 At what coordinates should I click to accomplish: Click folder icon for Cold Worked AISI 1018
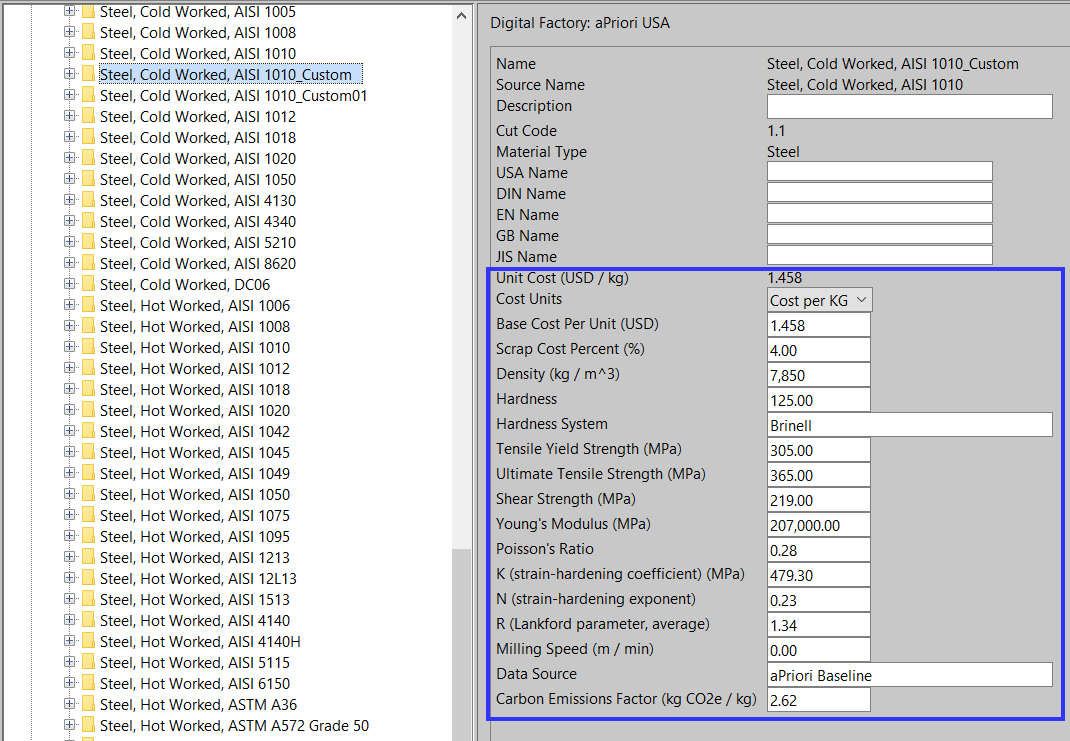click(88, 137)
